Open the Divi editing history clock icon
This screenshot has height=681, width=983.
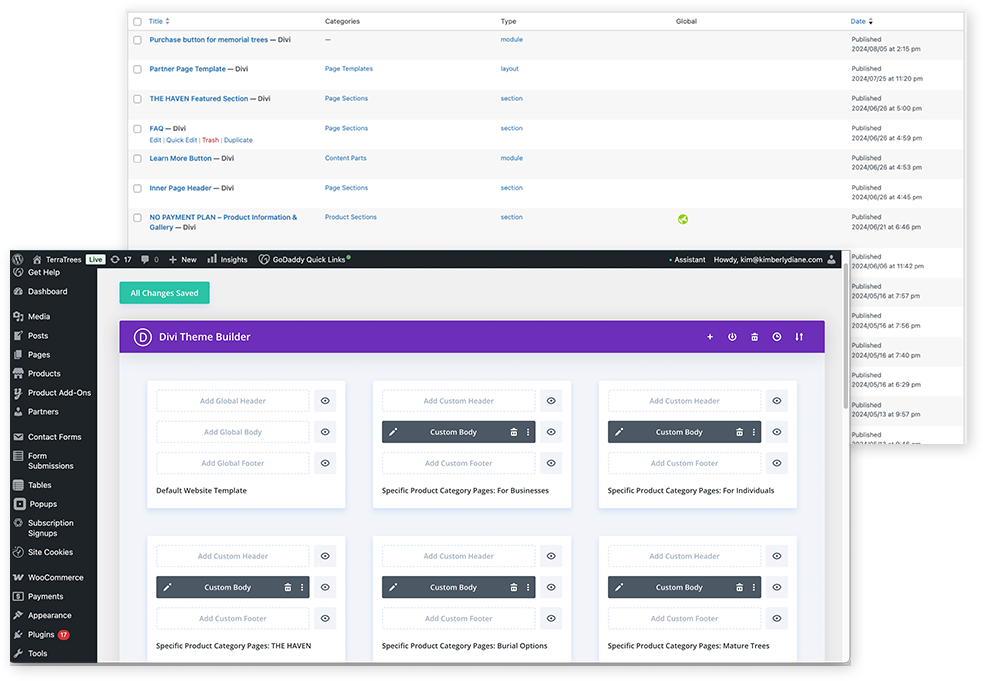776,337
